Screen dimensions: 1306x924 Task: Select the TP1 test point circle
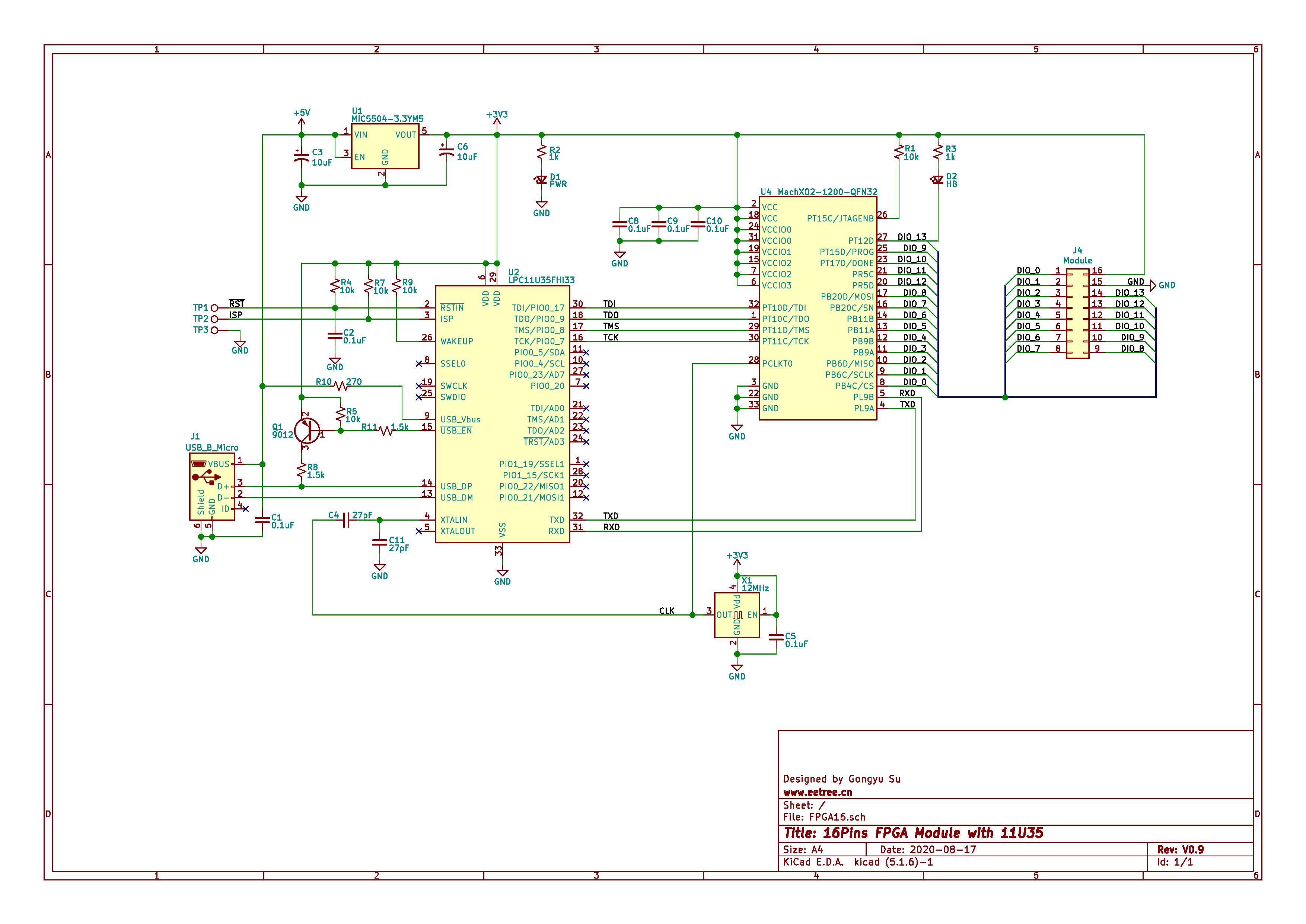tap(214, 308)
